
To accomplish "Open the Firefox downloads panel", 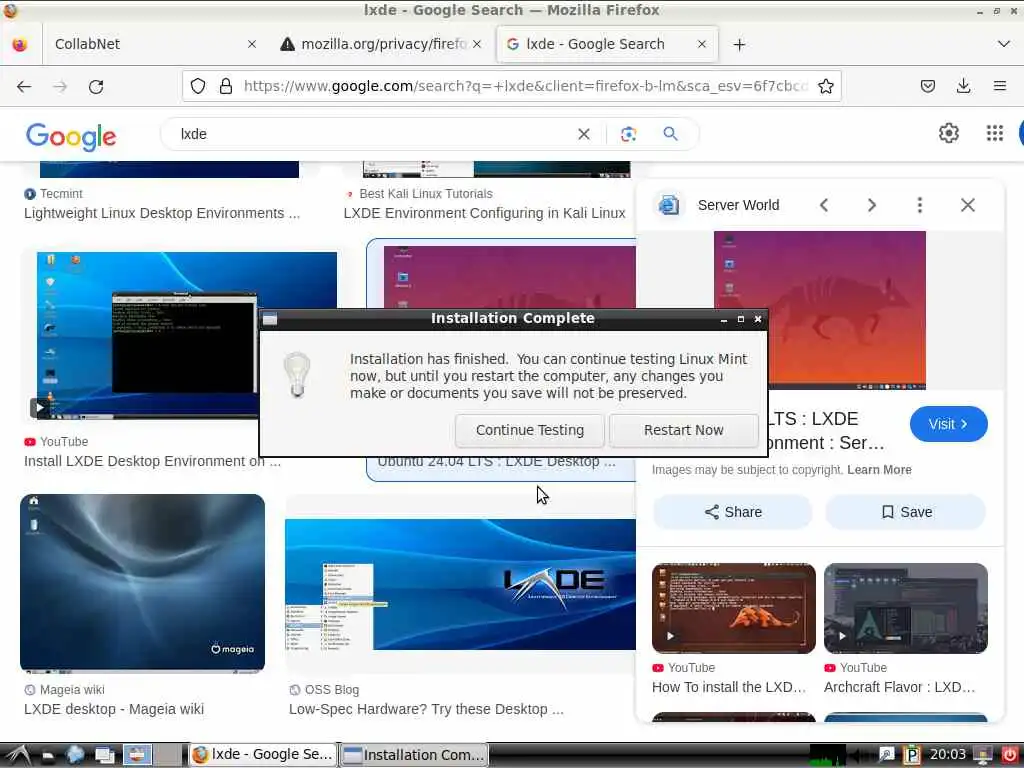I will point(963,86).
